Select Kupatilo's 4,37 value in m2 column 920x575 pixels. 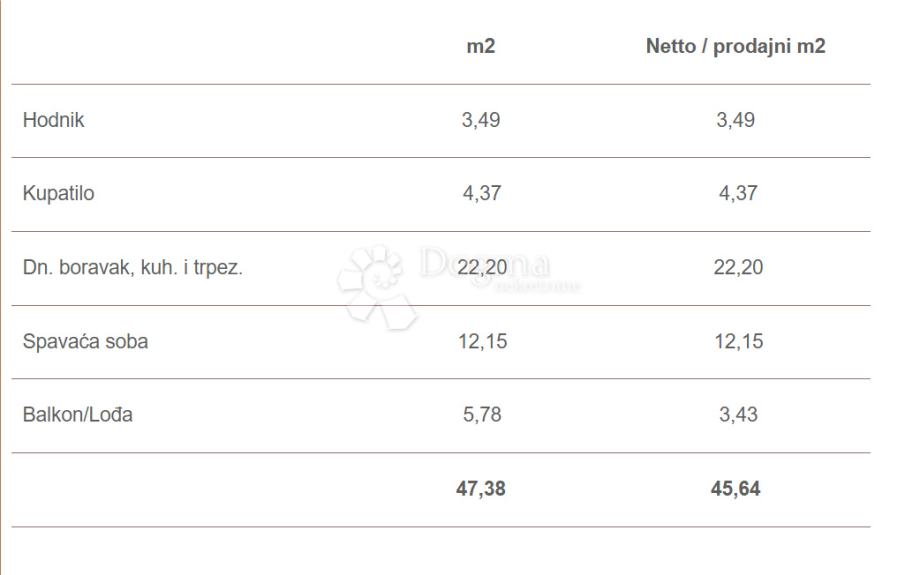point(481,194)
